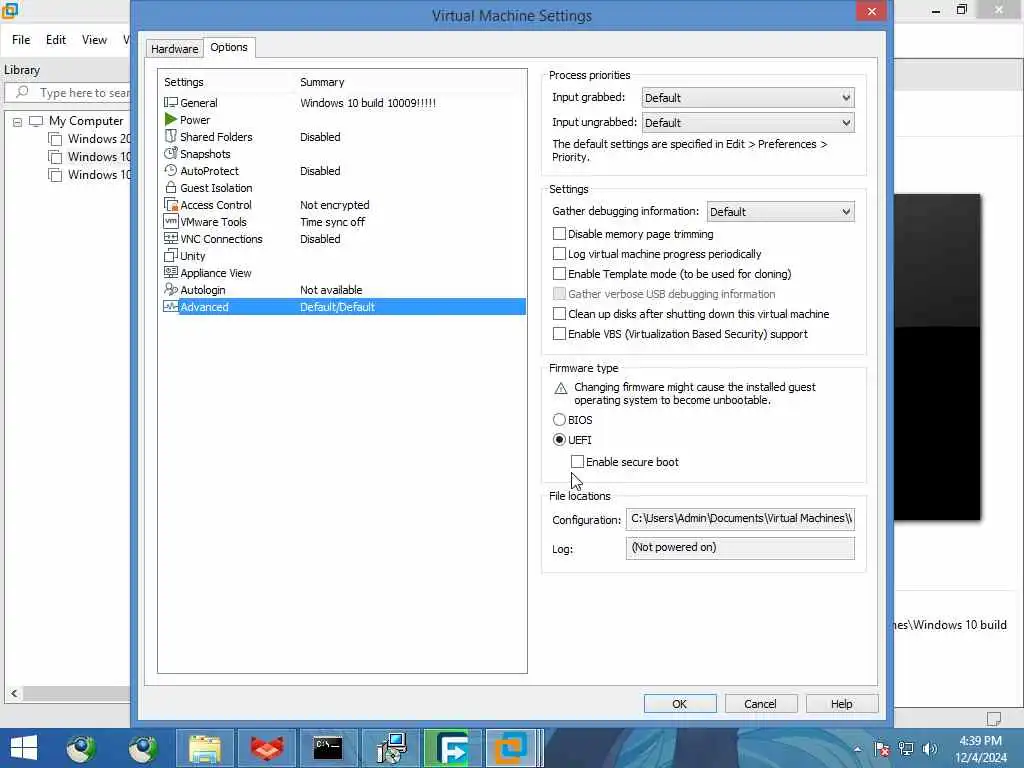The height and width of the screenshot is (768, 1024).
Task: Check Clean up disks after shutting down
Action: (559, 313)
